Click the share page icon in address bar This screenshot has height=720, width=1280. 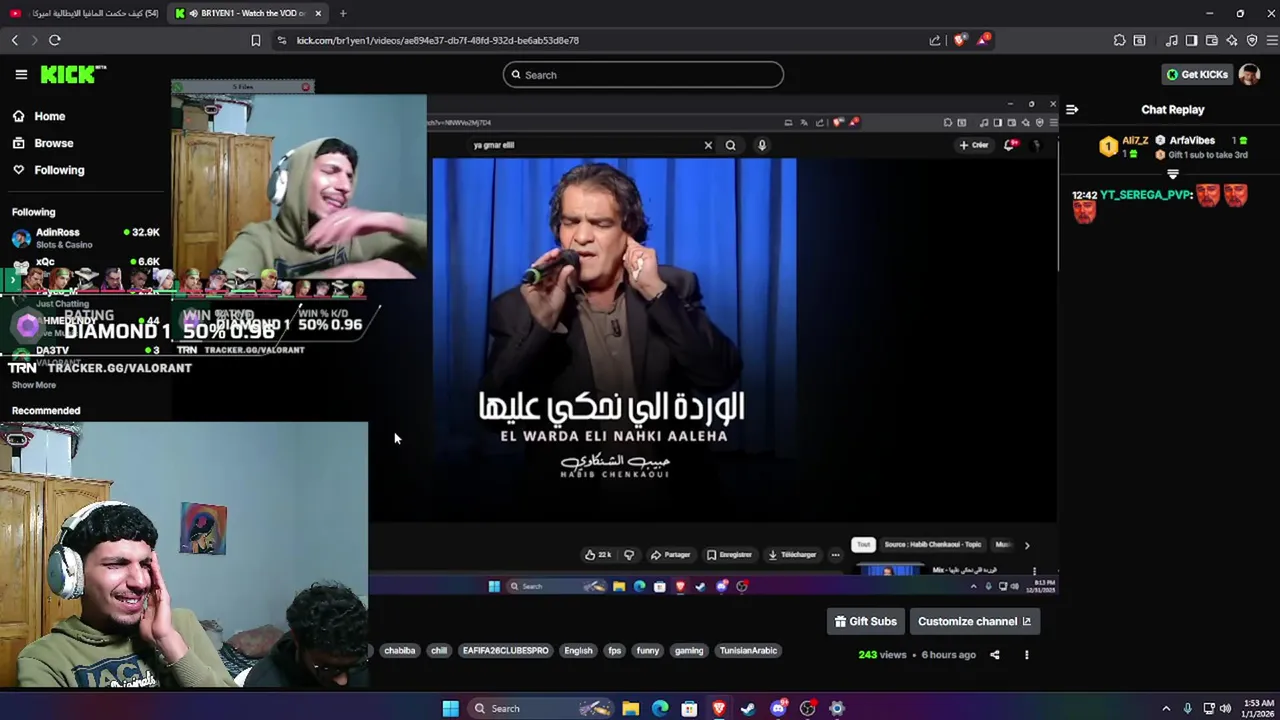[935, 40]
